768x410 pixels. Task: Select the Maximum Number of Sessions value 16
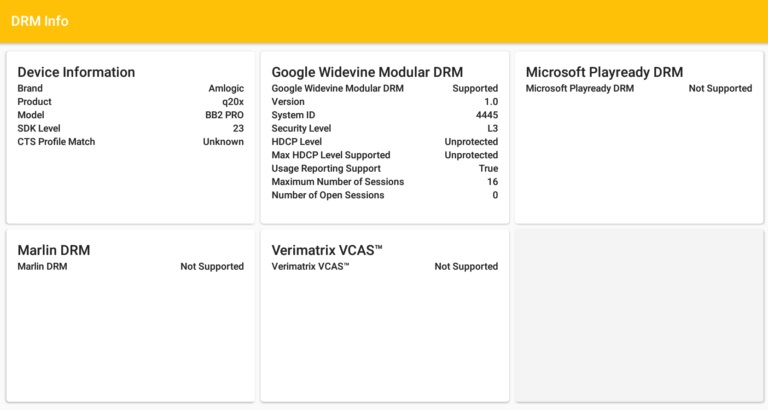coord(492,182)
